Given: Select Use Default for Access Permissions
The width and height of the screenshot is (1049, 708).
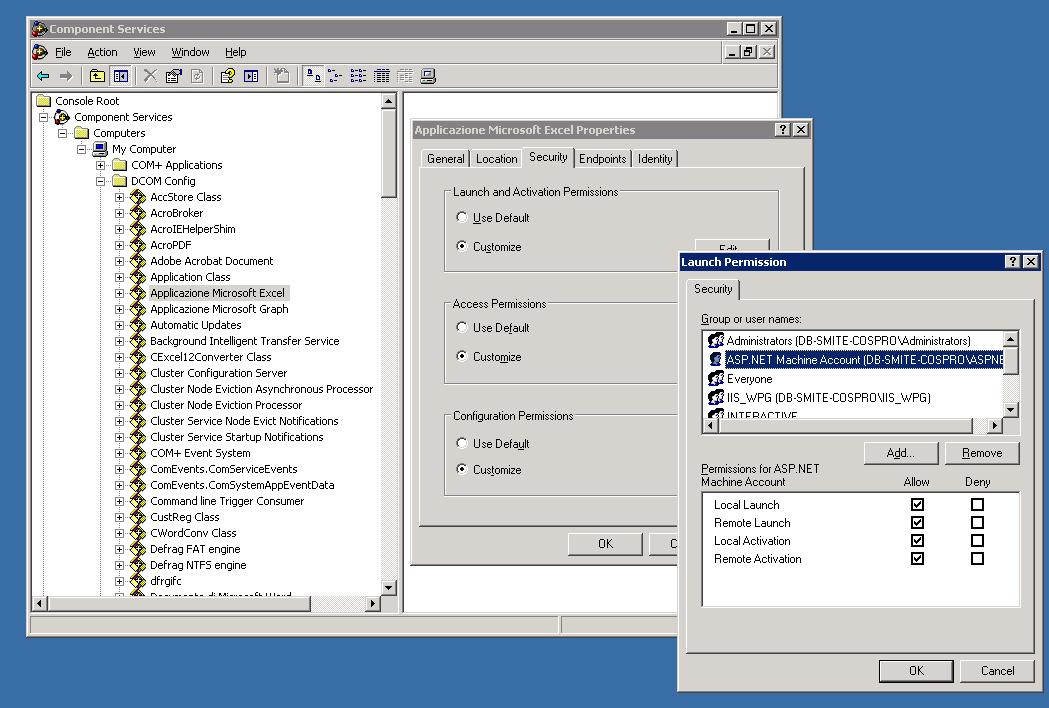Looking at the screenshot, I should pyautogui.click(x=462, y=327).
